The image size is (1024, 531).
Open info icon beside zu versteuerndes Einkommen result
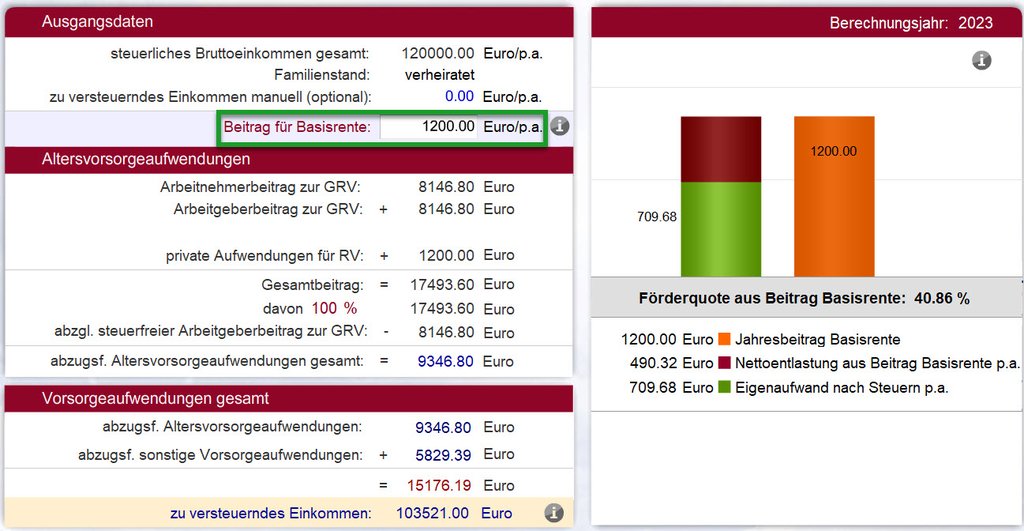click(554, 513)
